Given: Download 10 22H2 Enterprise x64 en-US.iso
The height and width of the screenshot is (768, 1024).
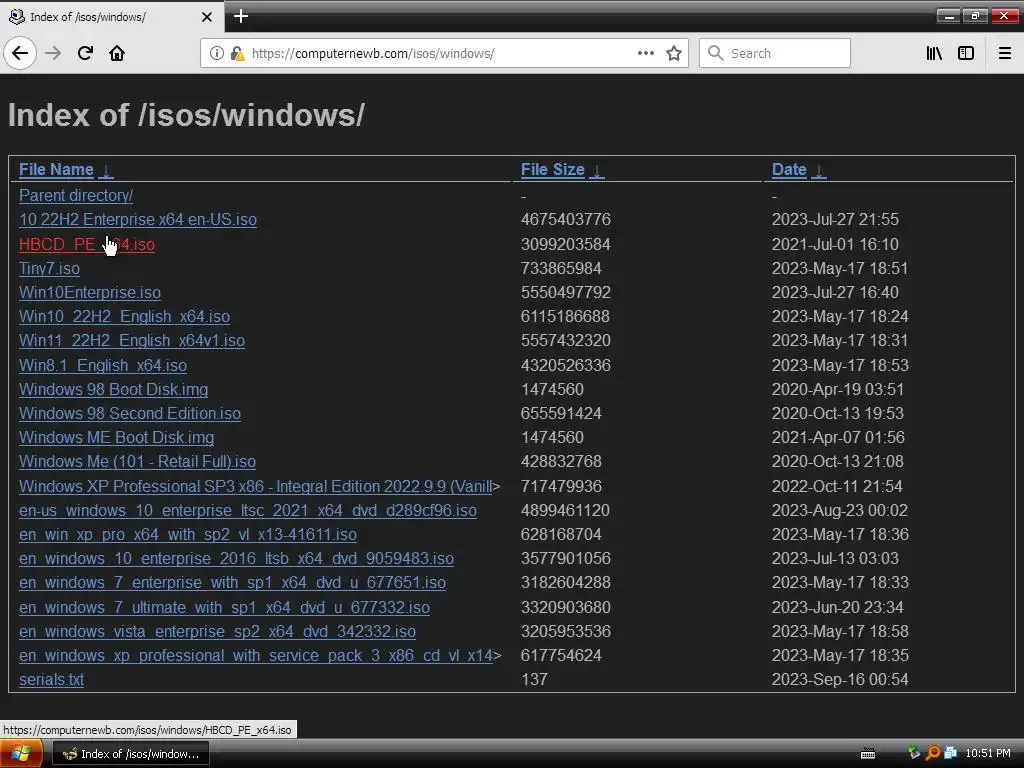Looking at the screenshot, I should tap(138, 219).
